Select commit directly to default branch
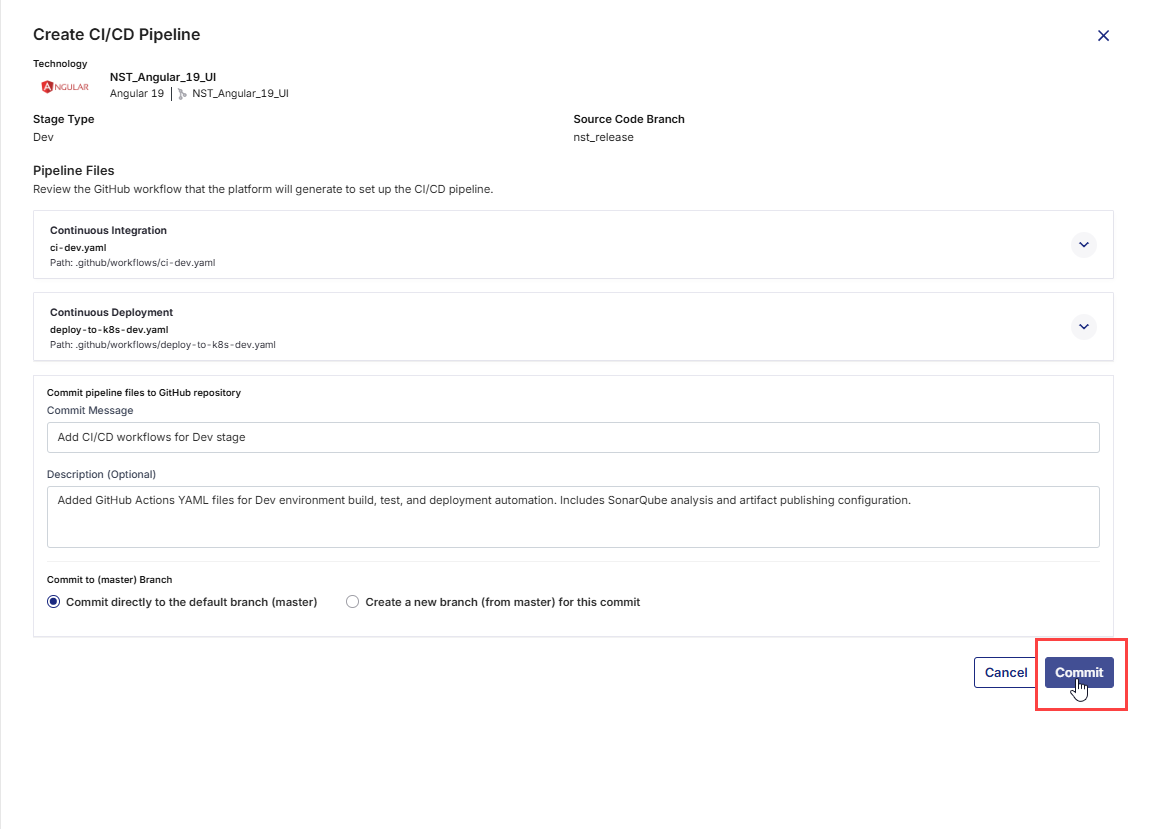 tap(54, 602)
